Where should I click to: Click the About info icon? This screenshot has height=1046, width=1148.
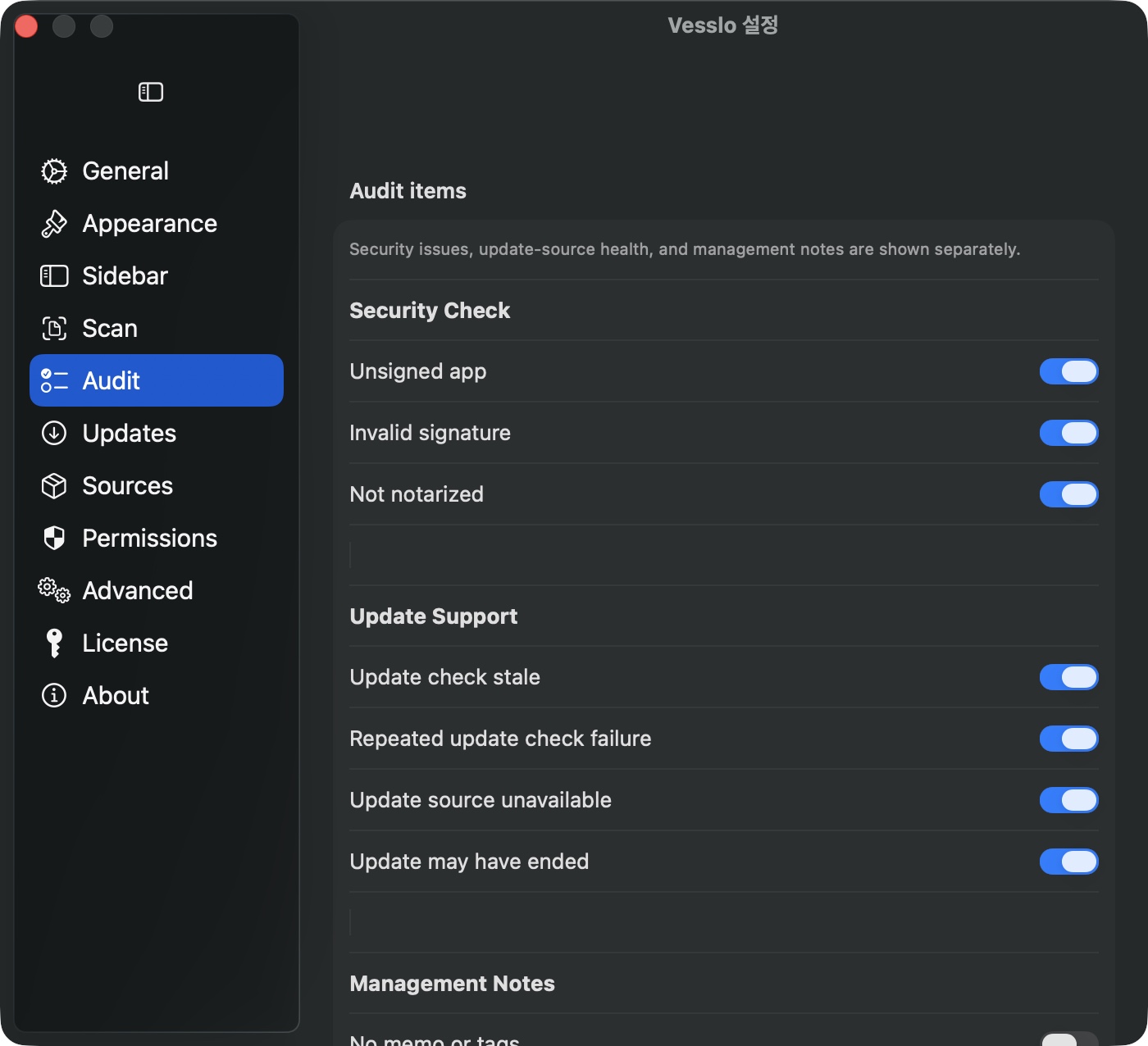[x=54, y=695]
